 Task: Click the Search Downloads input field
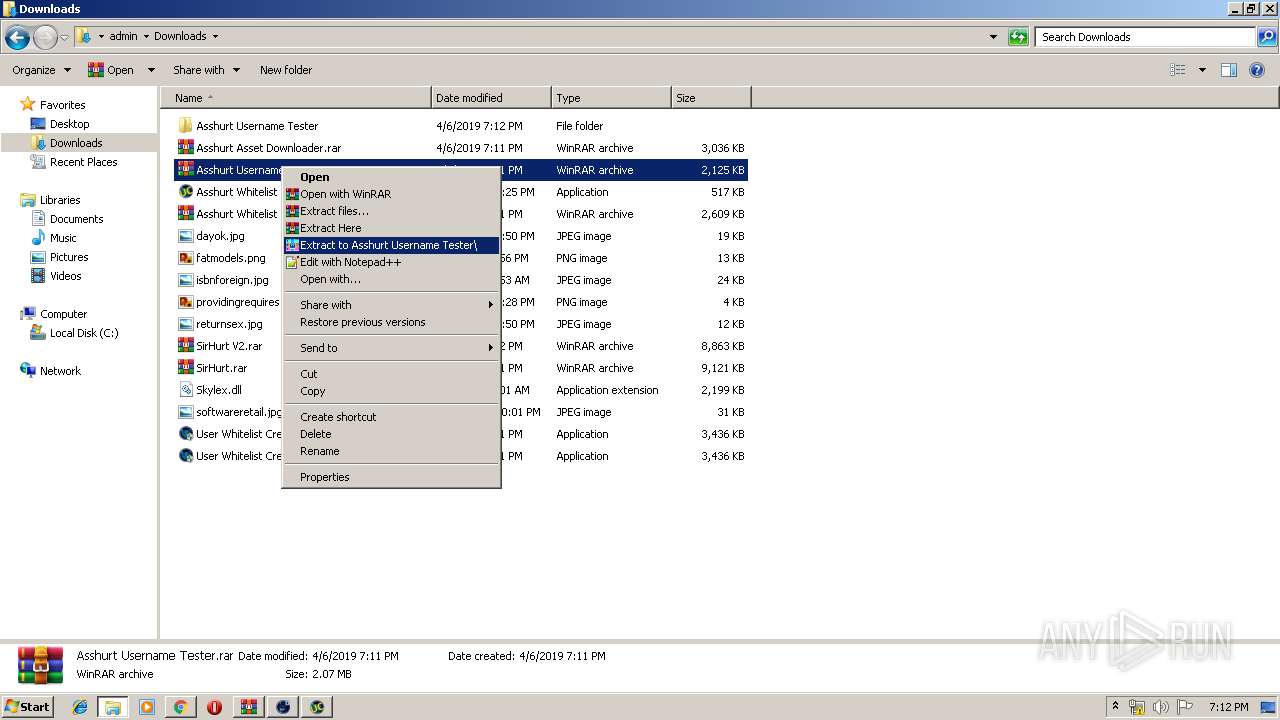[x=1146, y=37]
